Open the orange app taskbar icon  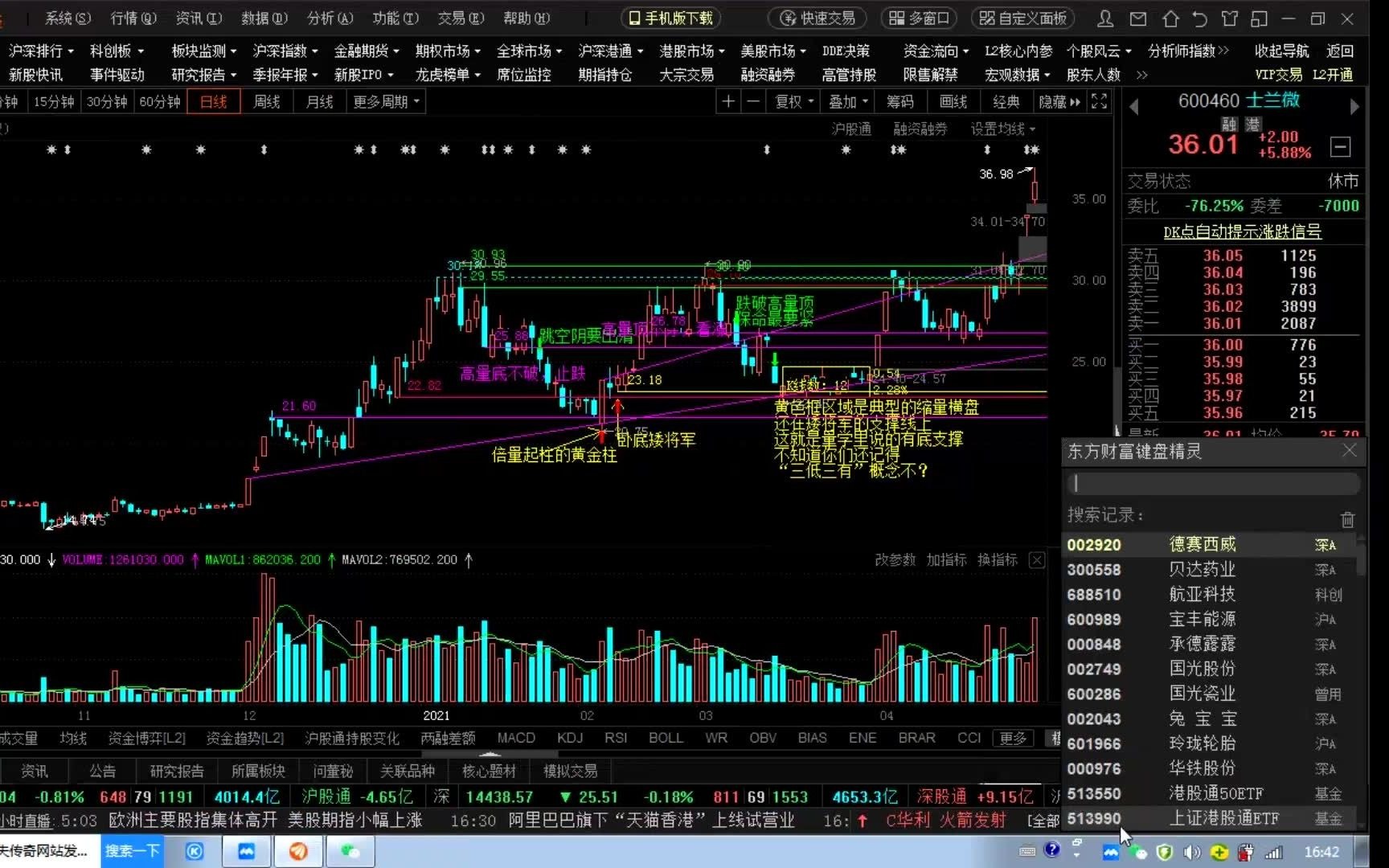(x=298, y=851)
